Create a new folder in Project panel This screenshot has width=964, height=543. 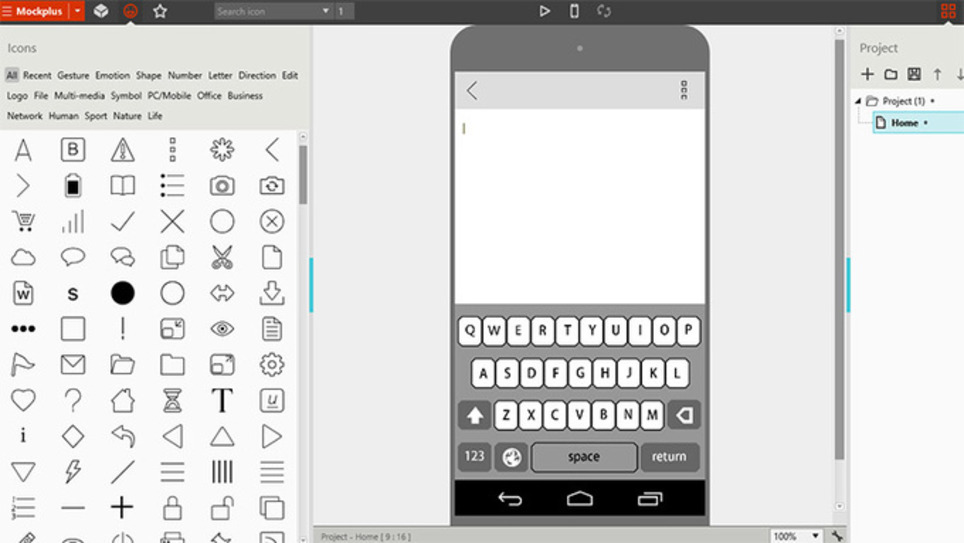pyautogui.click(x=891, y=74)
